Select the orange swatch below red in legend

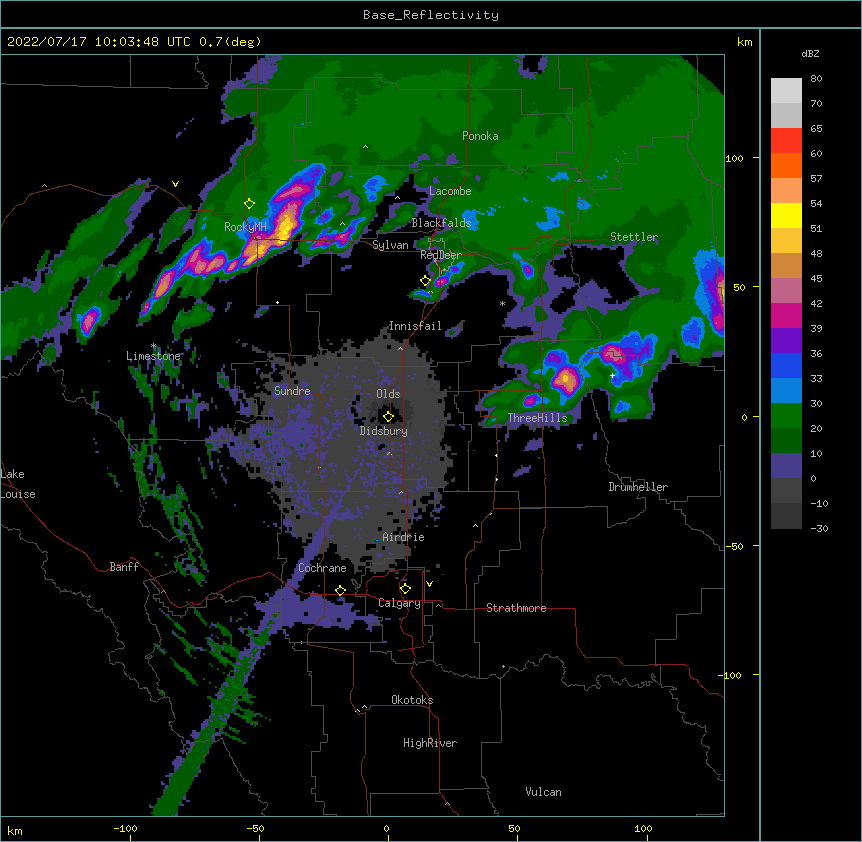786,165
